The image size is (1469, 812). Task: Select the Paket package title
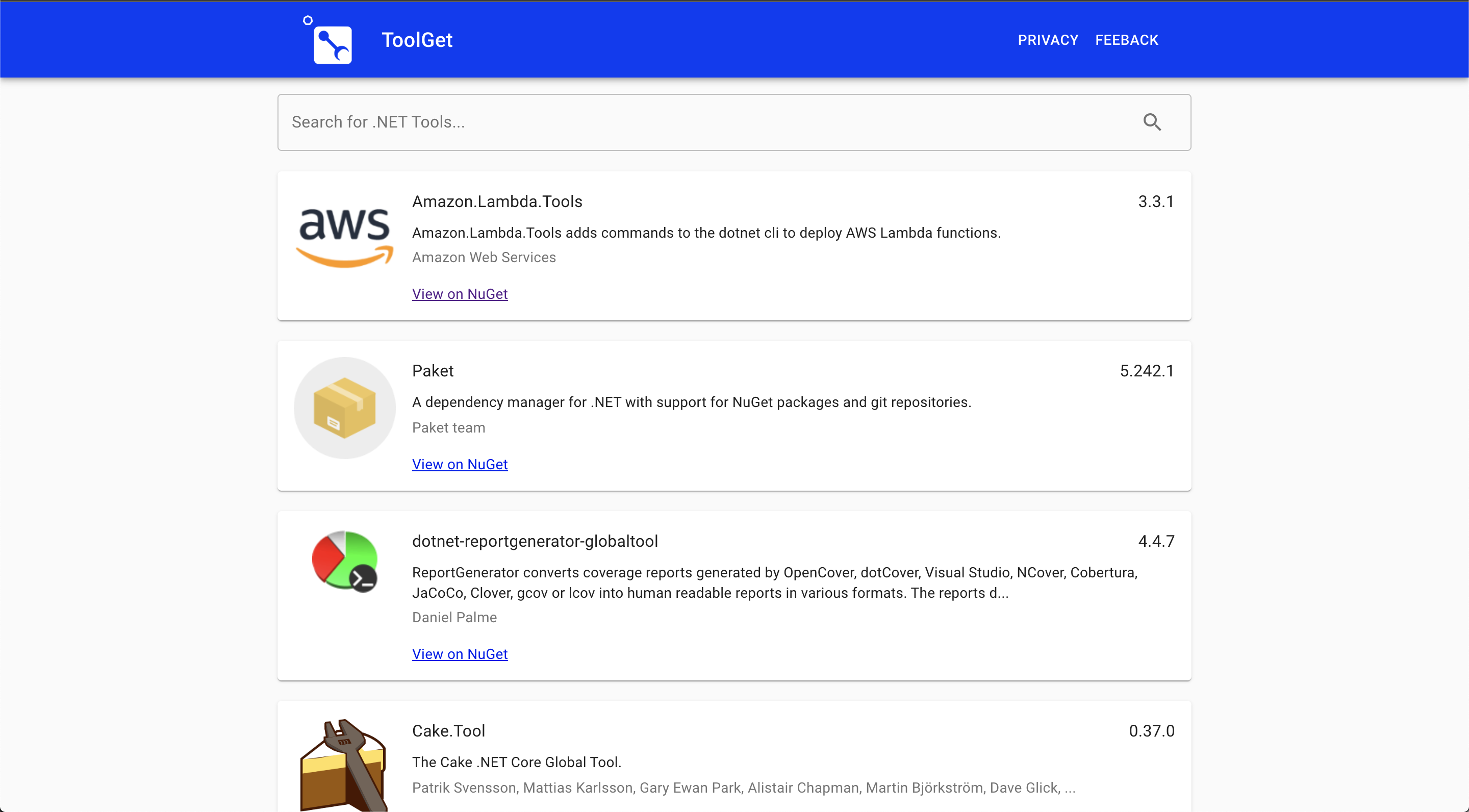point(433,371)
